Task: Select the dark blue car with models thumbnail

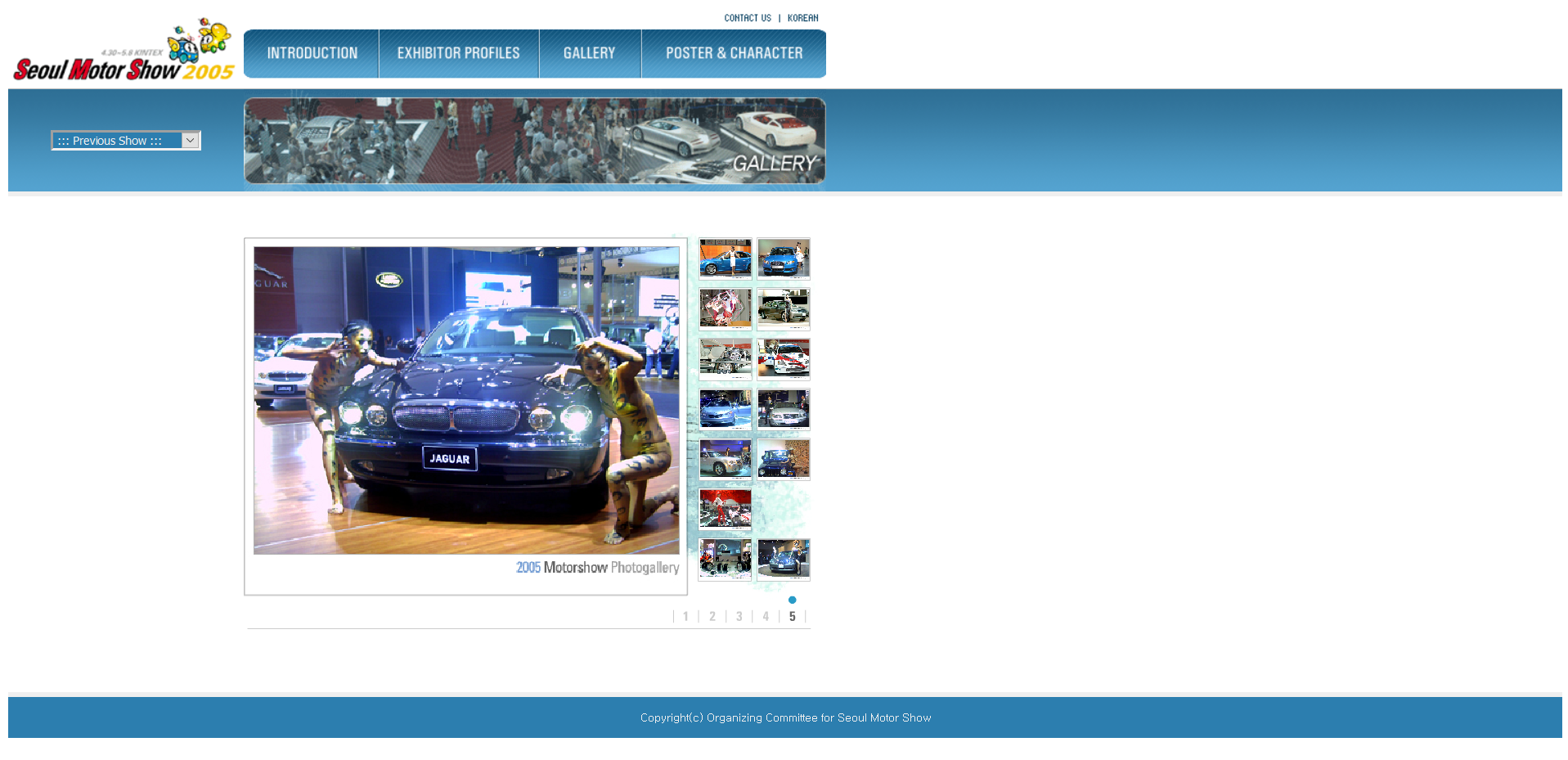Action: (784, 560)
